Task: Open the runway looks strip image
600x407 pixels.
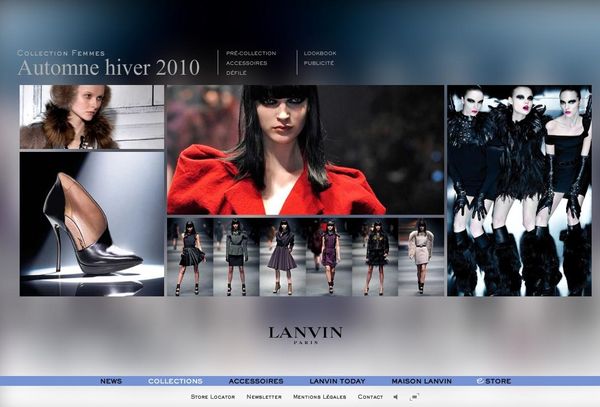Action: point(305,257)
